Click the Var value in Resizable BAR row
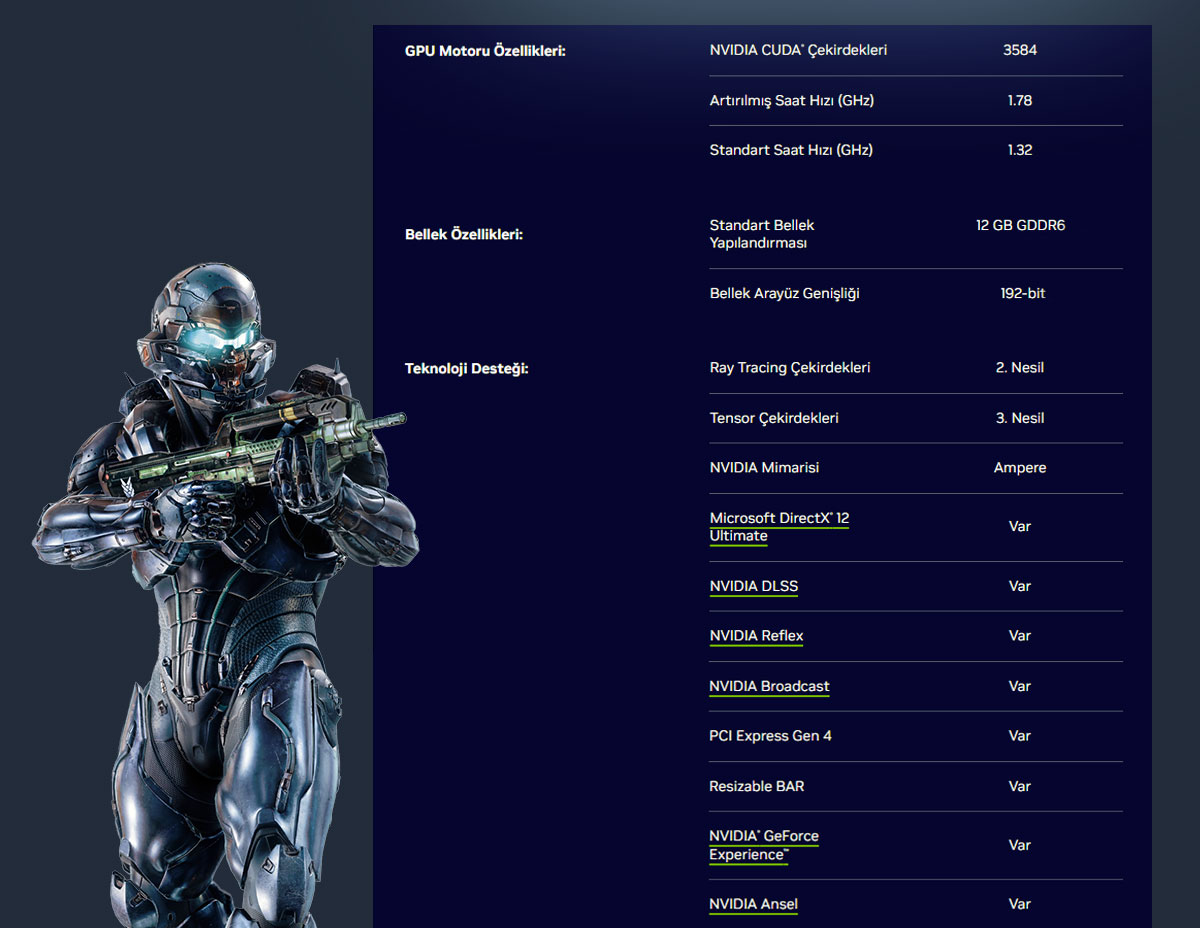The height and width of the screenshot is (928, 1200). point(1020,786)
